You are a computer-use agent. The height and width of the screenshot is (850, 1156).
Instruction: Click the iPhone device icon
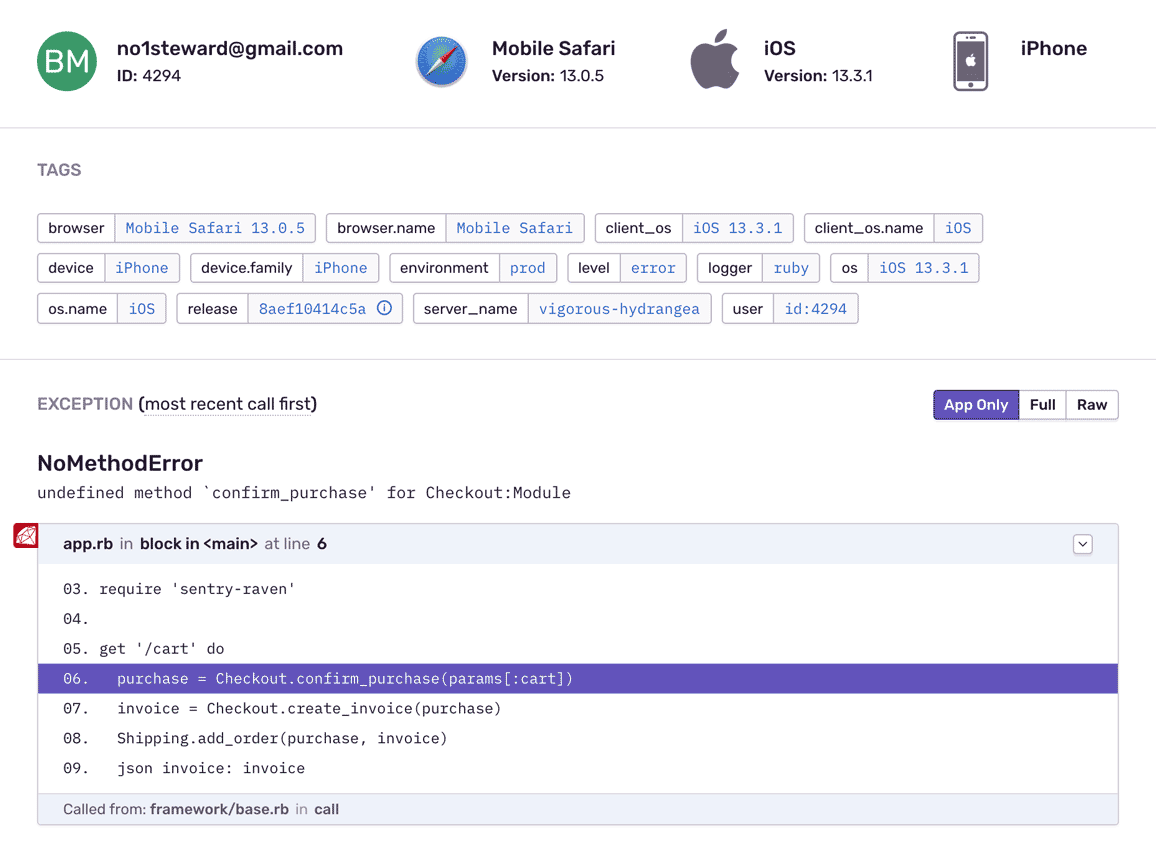[x=970, y=61]
